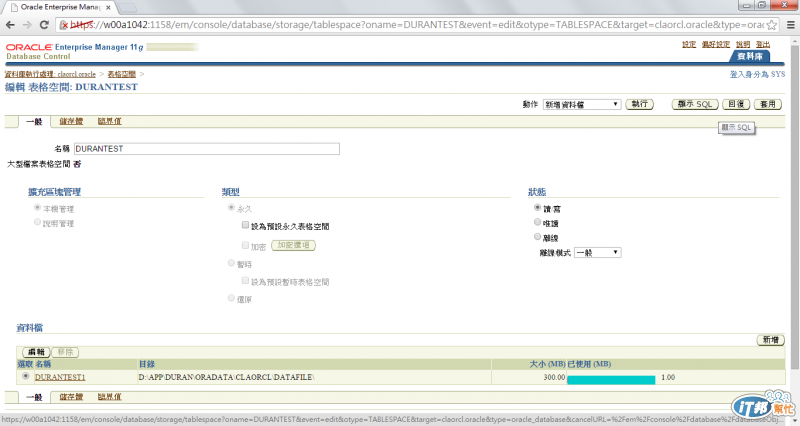Select 離線 status radio button
Screen dimensions: 800x426
(537, 237)
